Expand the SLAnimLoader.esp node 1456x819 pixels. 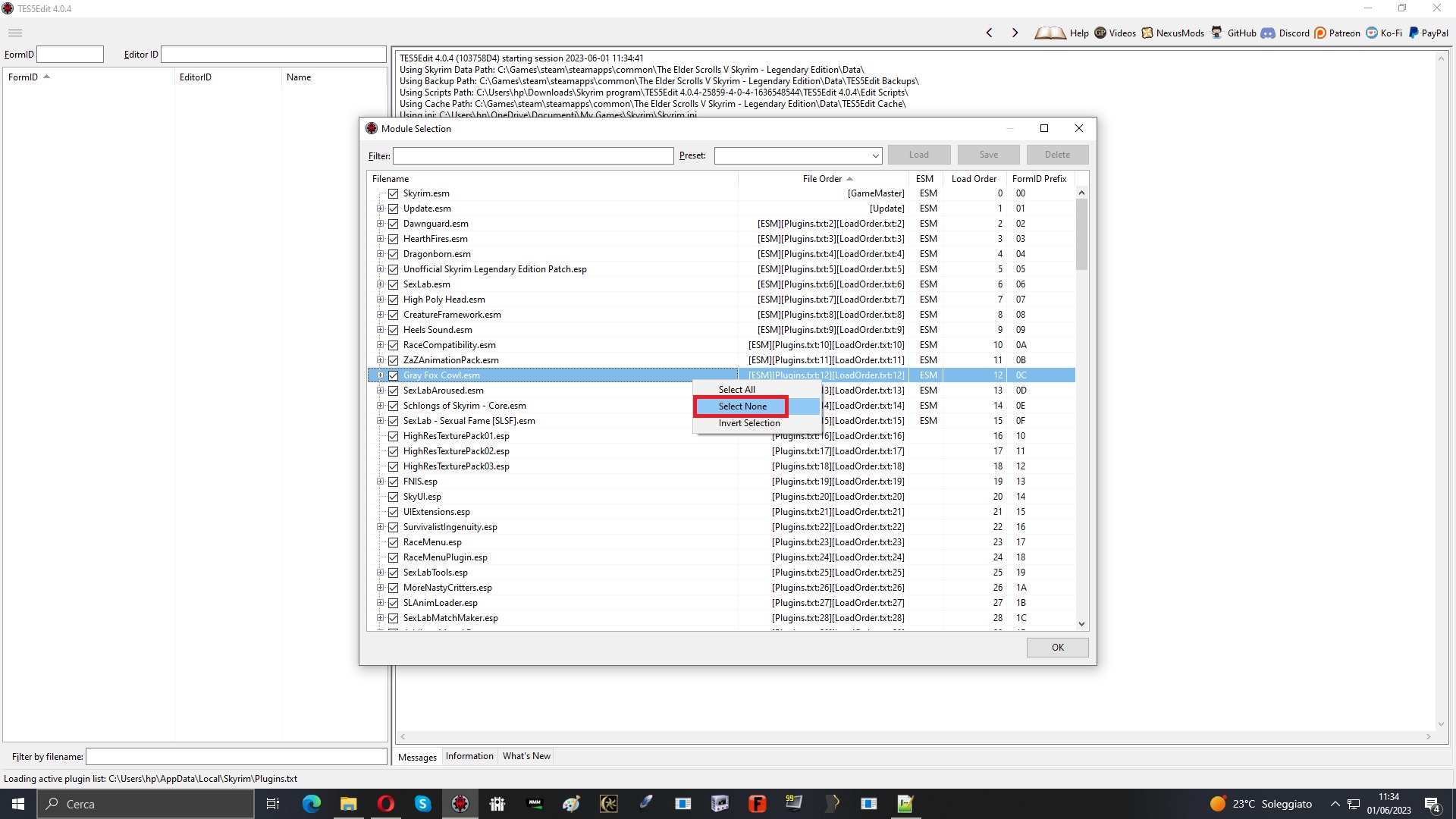click(x=380, y=603)
